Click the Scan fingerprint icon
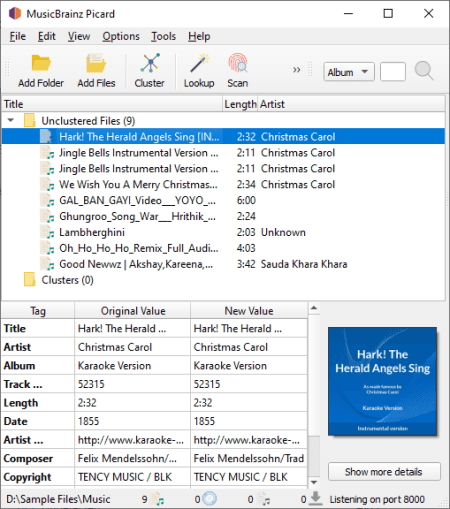The height and width of the screenshot is (509, 450). click(x=238, y=63)
